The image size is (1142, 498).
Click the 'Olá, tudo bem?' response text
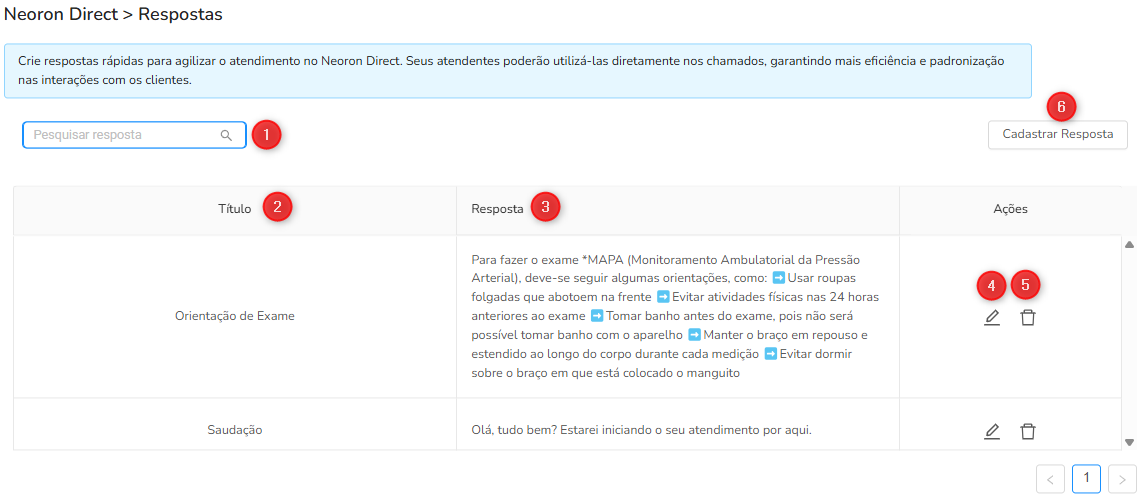pyautogui.click(x=641, y=430)
